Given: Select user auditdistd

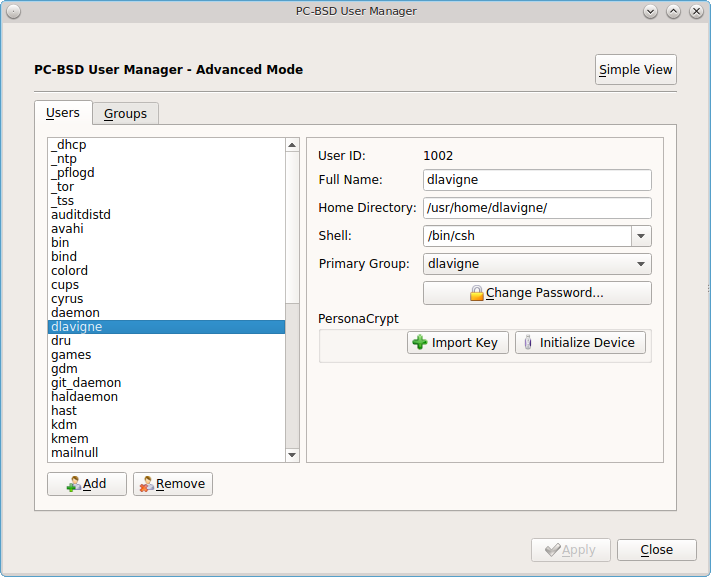Looking at the screenshot, I should tap(166, 215).
